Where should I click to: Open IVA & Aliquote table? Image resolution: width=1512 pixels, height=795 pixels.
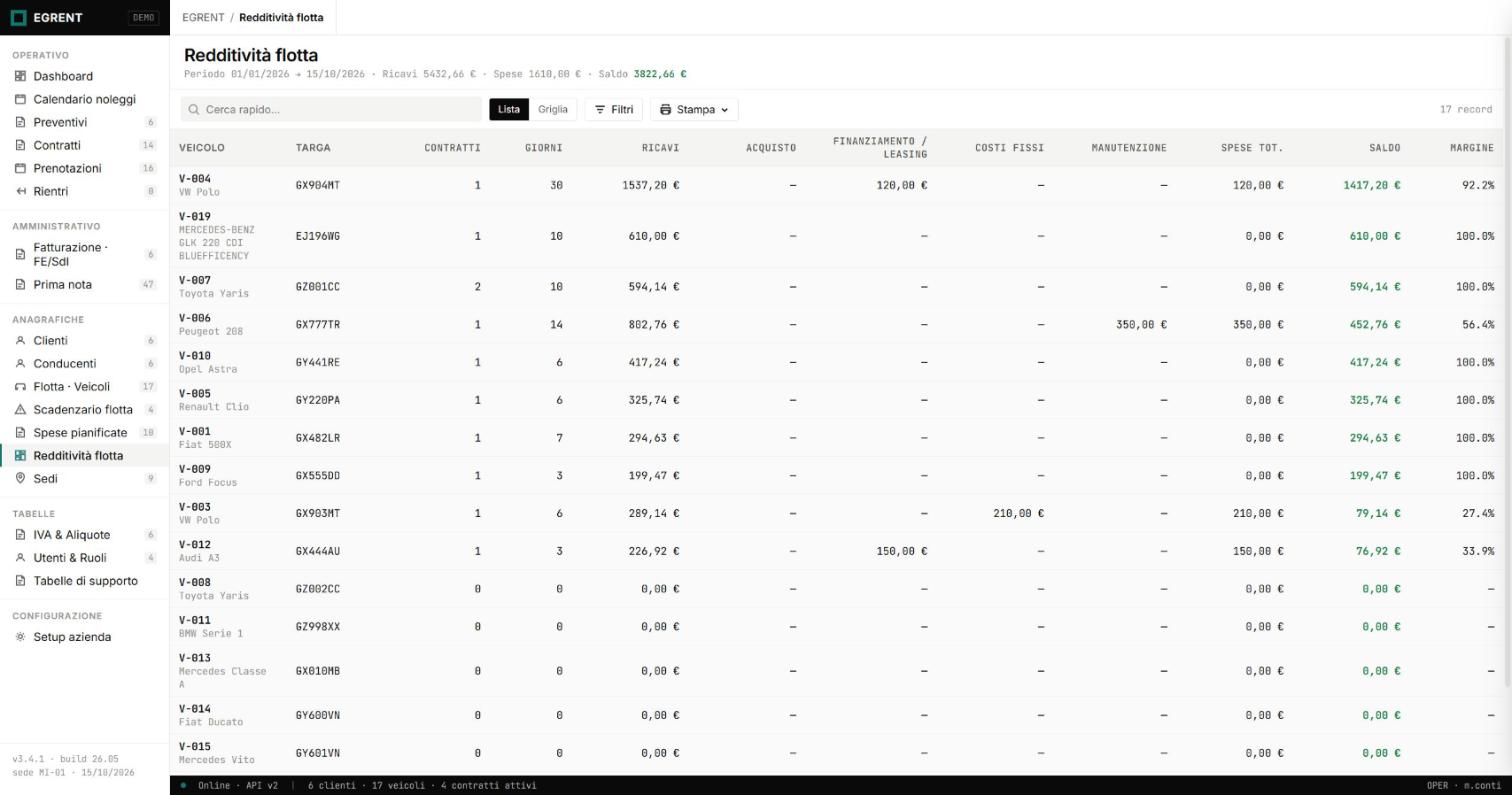click(85, 534)
